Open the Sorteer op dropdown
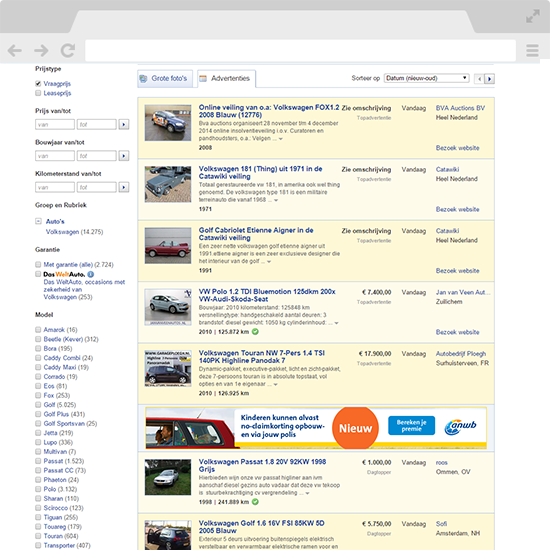 427,78
